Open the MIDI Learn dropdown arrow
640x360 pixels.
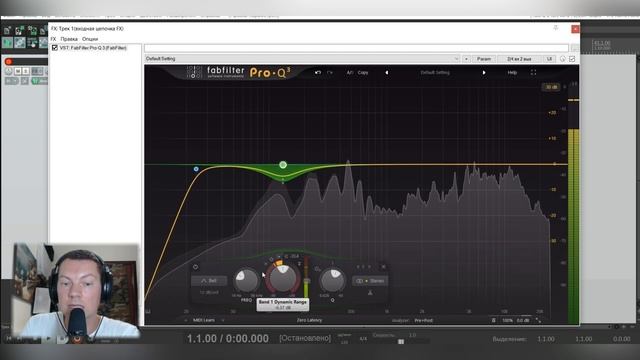[223, 320]
